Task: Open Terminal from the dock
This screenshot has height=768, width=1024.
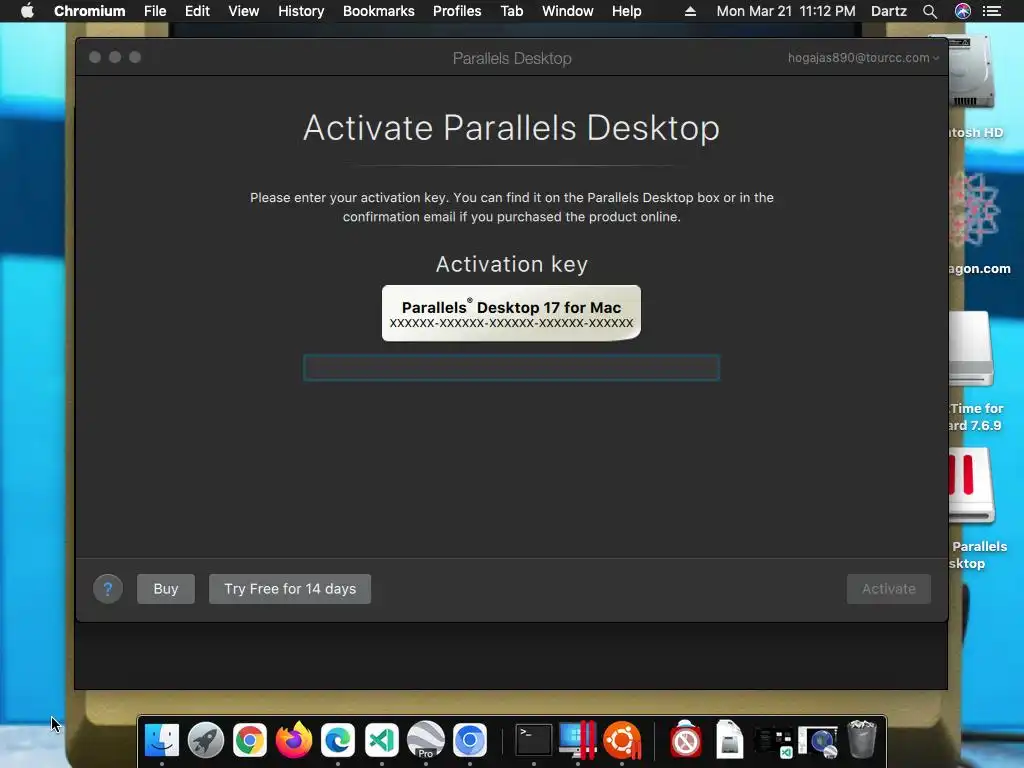Action: pyautogui.click(x=534, y=740)
